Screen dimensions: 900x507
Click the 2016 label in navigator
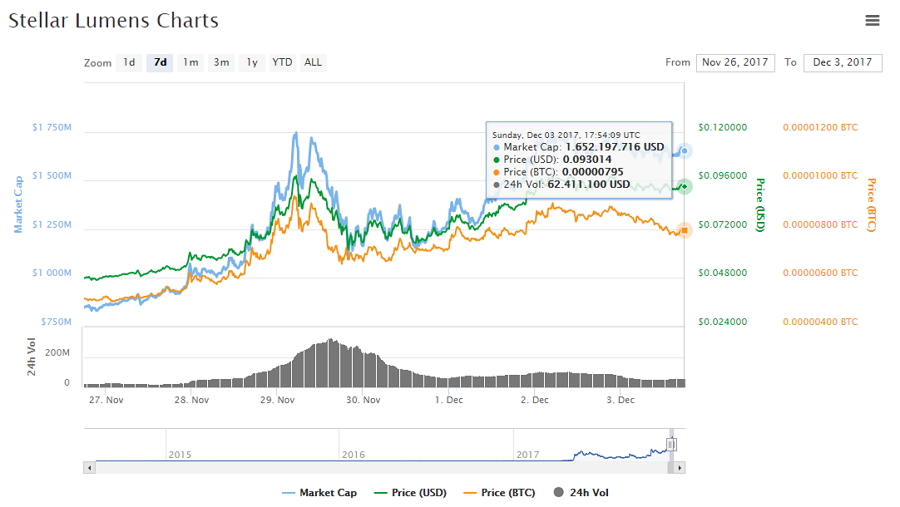pyautogui.click(x=354, y=455)
